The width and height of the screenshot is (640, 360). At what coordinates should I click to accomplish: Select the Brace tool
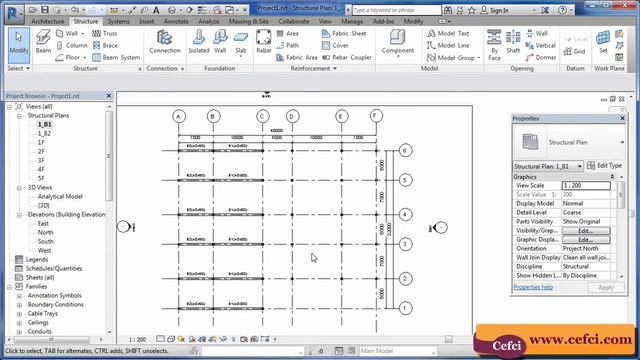click(x=105, y=45)
